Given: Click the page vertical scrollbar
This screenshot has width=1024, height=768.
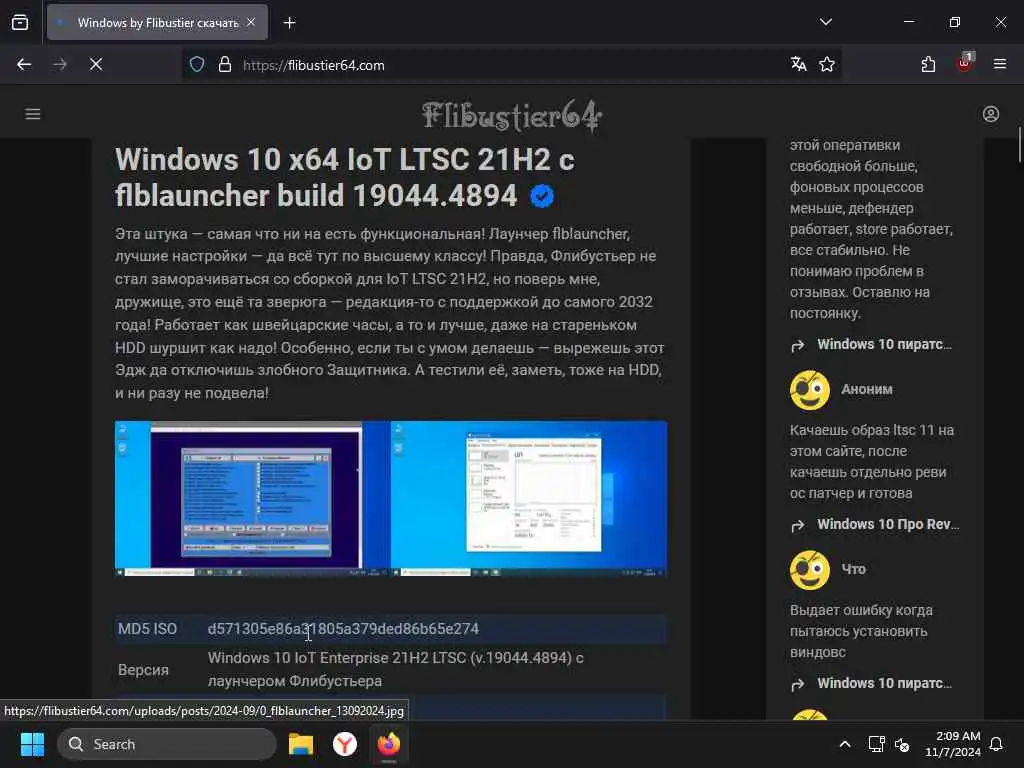Looking at the screenshot, I should [1019, 145].
